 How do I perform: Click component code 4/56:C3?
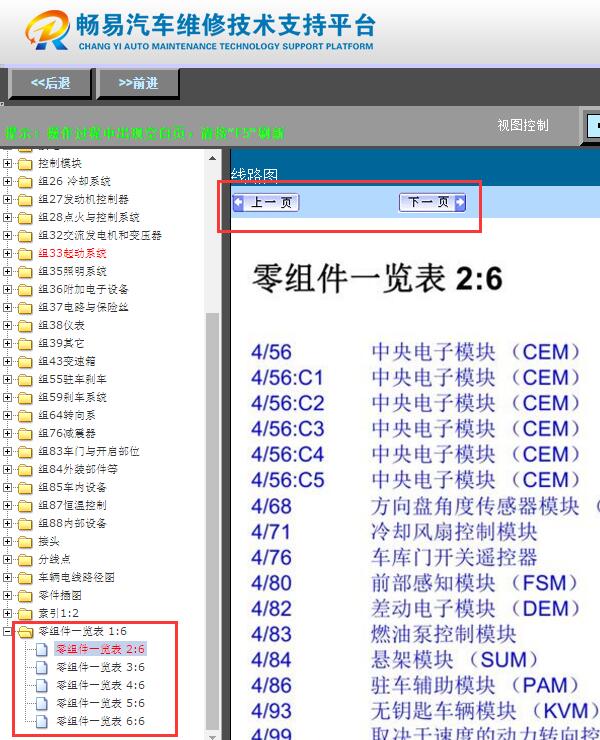click(287, 429)
